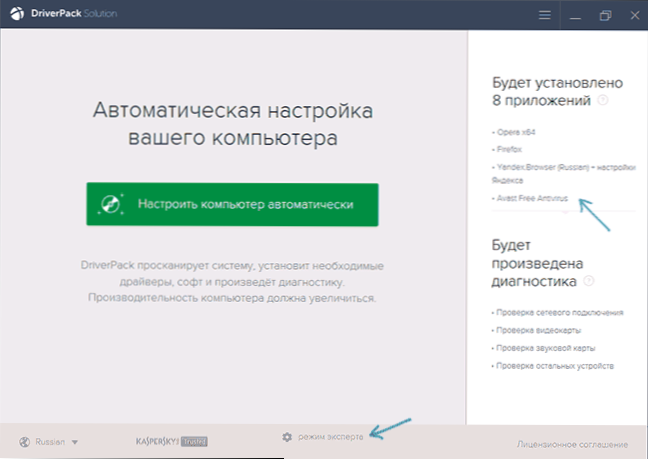The image size is (648, 459).
Task: Minimize the DriverPack window
Action: click(x=575, y=16)
